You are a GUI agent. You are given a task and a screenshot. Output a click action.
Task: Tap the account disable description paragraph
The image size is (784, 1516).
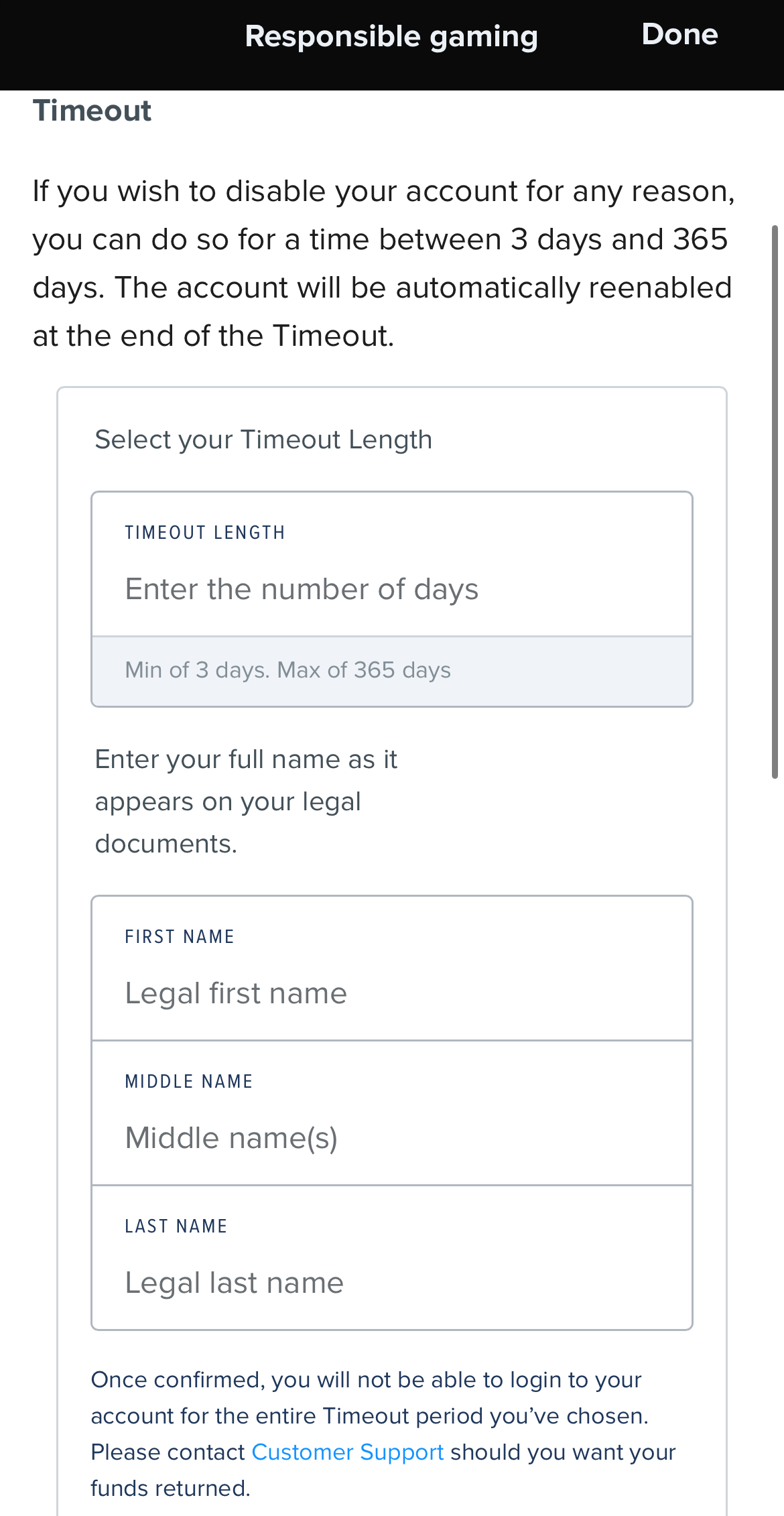(x=382, y=262)
